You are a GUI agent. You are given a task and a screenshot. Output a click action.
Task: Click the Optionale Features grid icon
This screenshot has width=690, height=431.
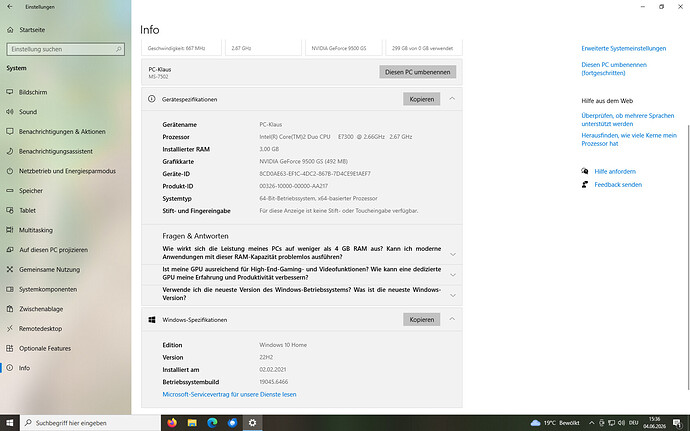click(10, 348)
